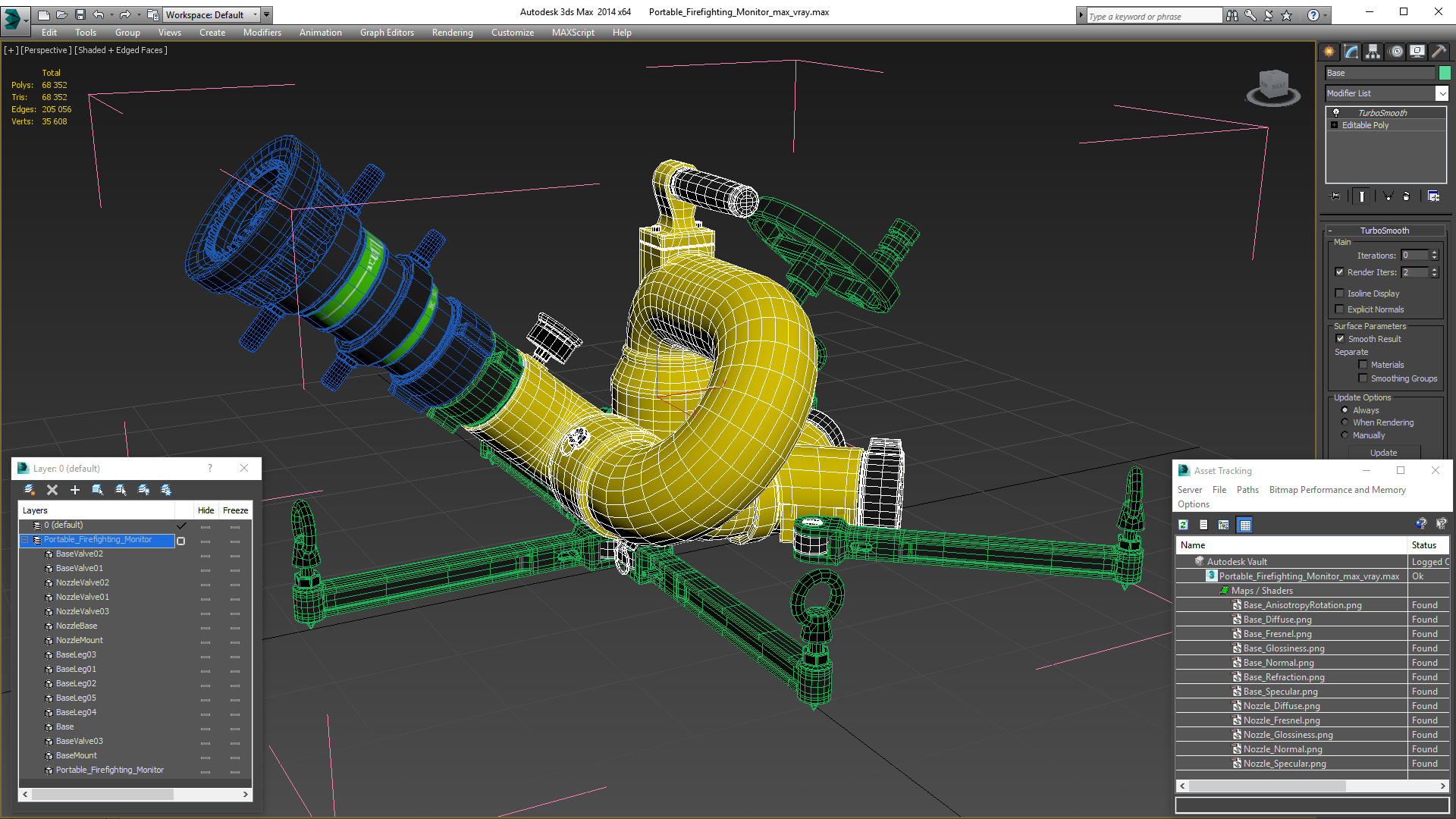Open the Create command panel tab
1456x819 pixels.
click(x=1329, y=52)
